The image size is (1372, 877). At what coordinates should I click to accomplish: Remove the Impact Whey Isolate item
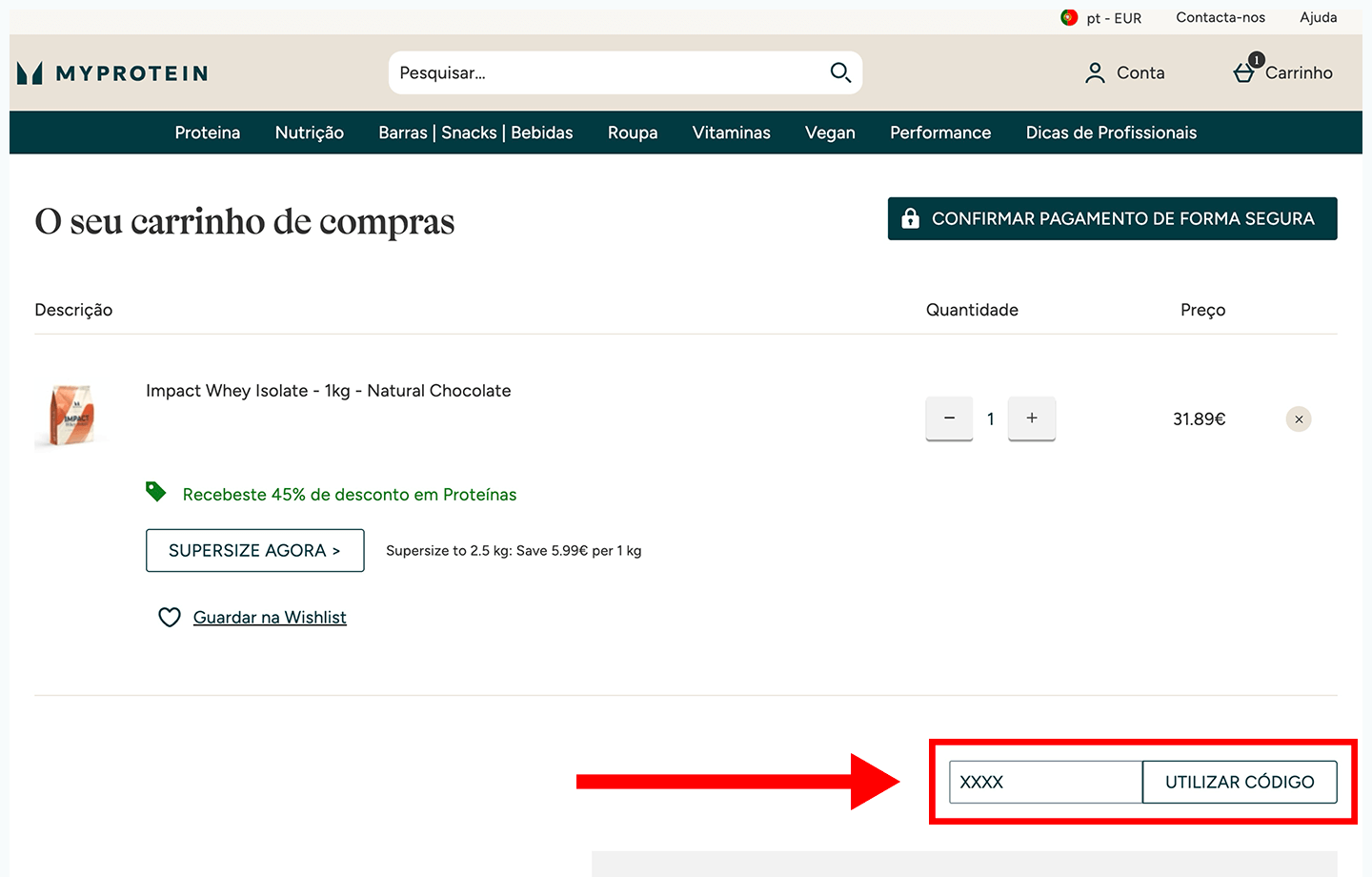coord(1298,419)
